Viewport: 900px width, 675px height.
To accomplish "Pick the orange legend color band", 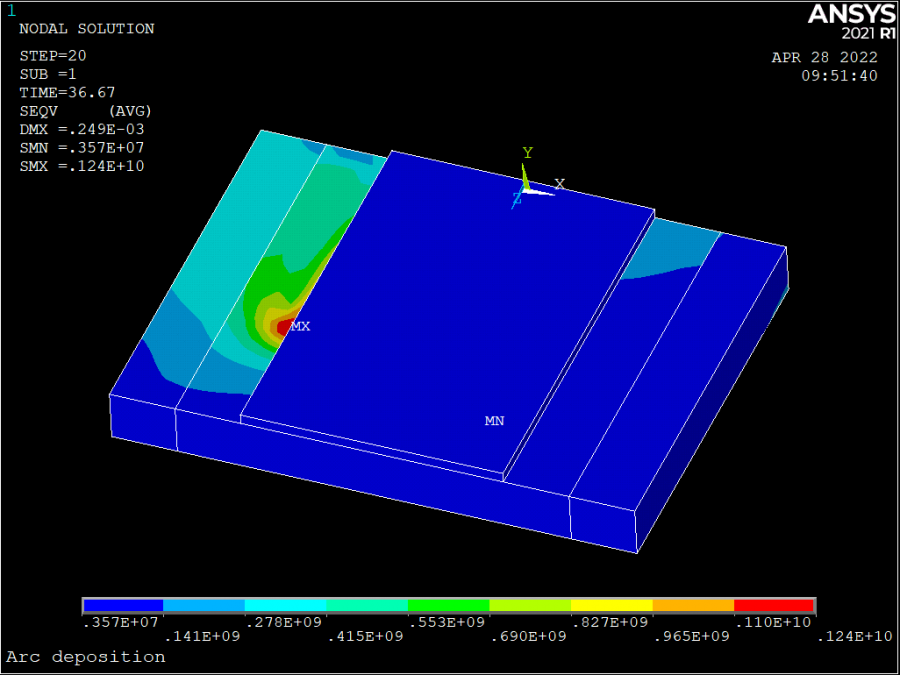I will [693, 606].
